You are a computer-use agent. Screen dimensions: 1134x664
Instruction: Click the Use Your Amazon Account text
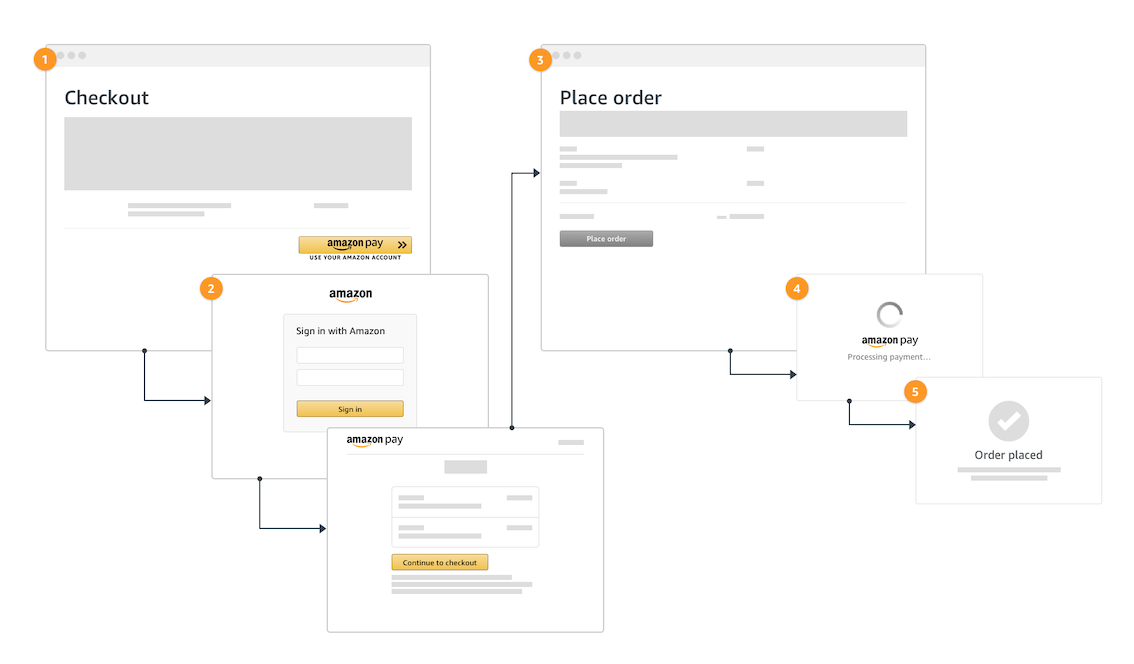355,257
